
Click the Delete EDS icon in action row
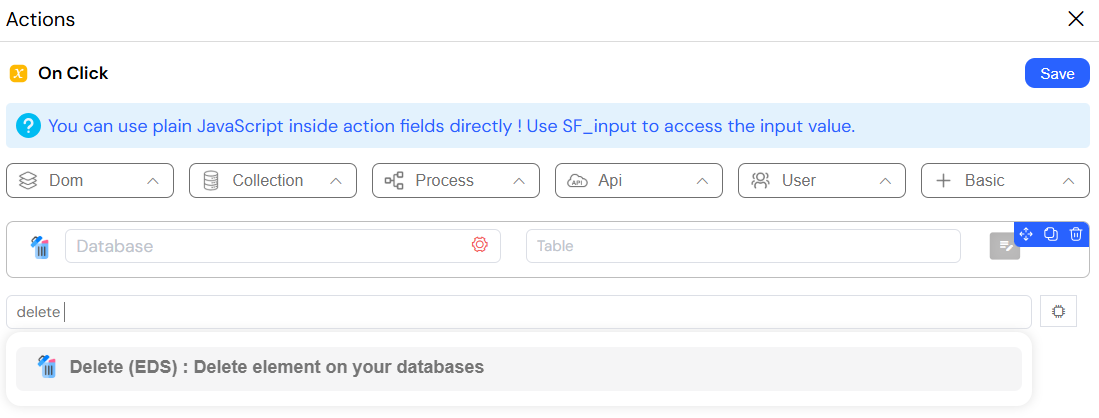[x=41, y=248]
